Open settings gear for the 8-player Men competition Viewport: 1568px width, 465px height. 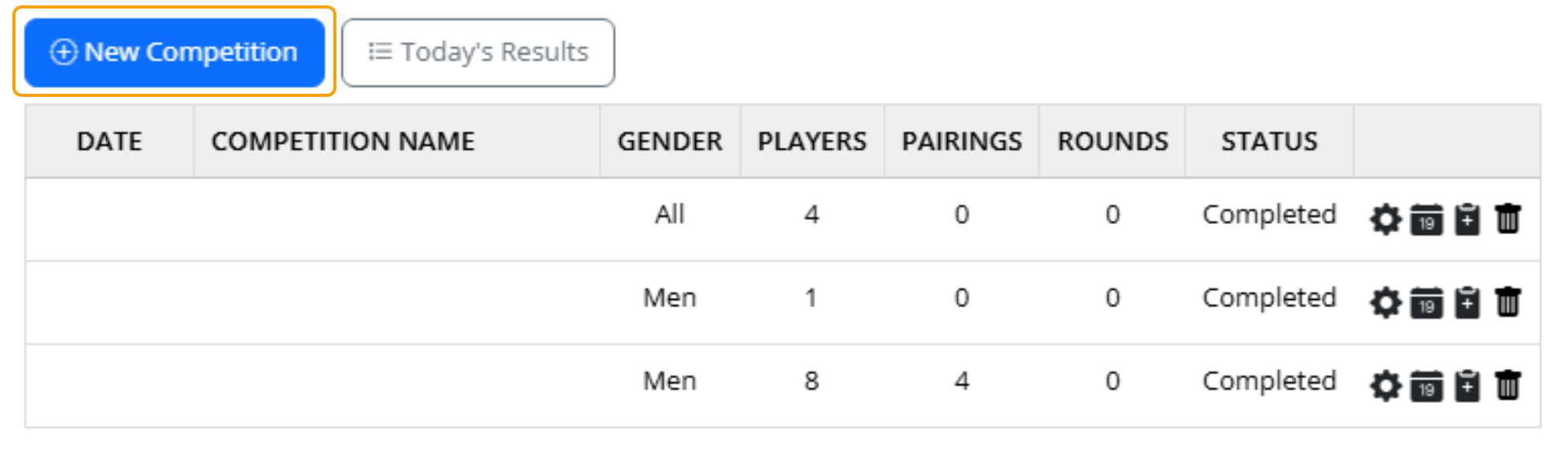tap(1385, 385)
